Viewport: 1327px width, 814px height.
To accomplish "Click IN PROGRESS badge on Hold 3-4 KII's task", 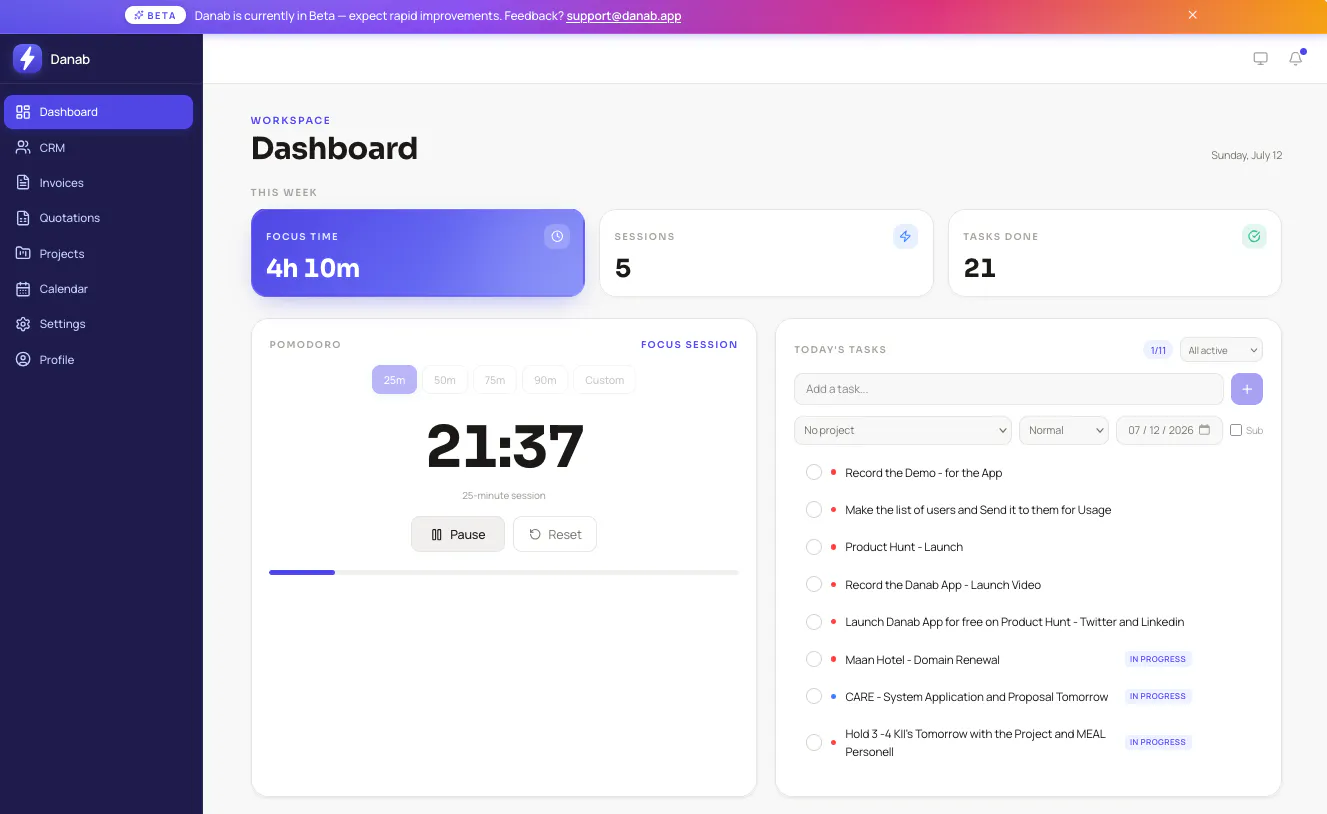I will pyautogui.click(x=1158, y=742).
